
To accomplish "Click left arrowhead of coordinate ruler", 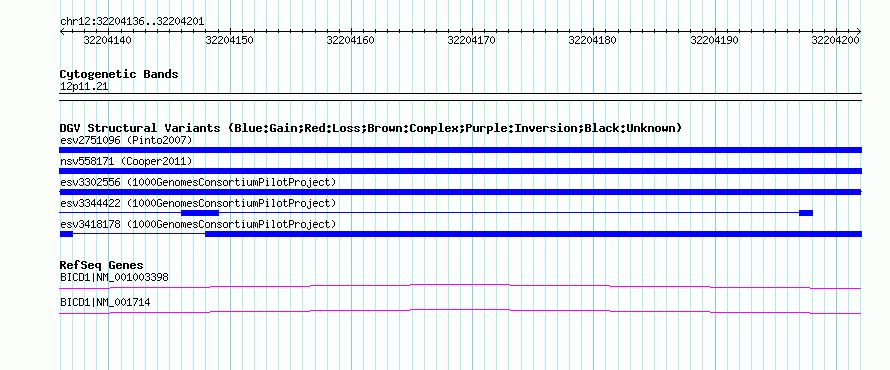I will (x=62, y=31).
